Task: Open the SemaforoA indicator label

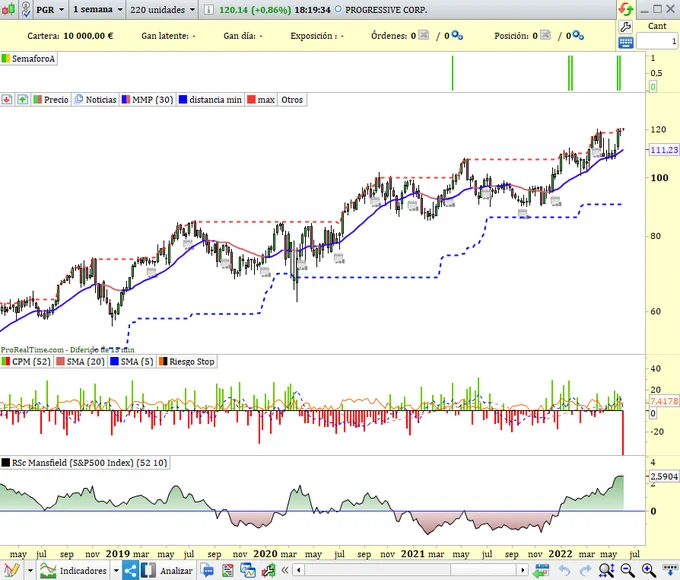Action: pos(29,59)
